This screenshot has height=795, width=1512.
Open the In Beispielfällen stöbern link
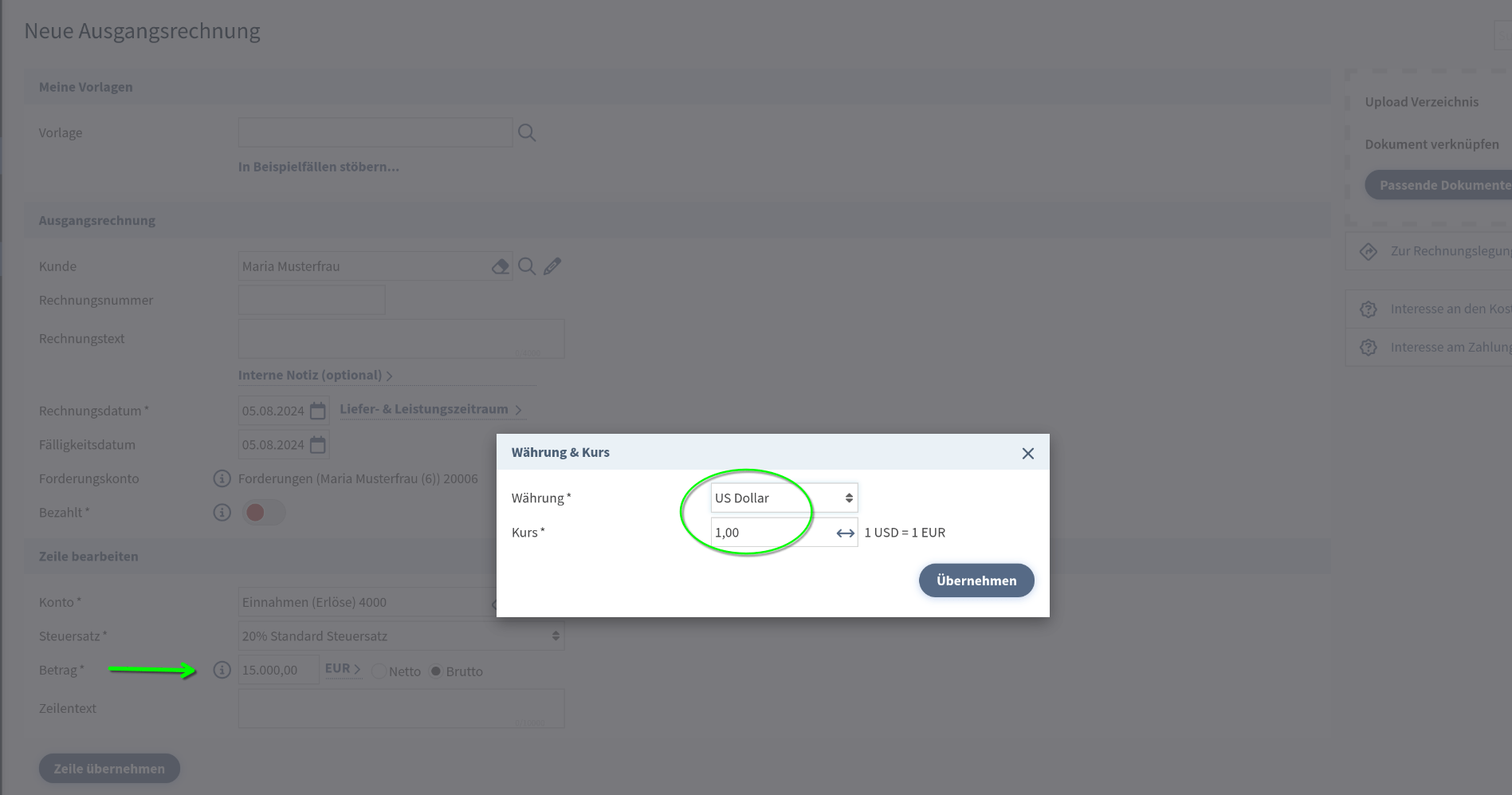[318, 167]
